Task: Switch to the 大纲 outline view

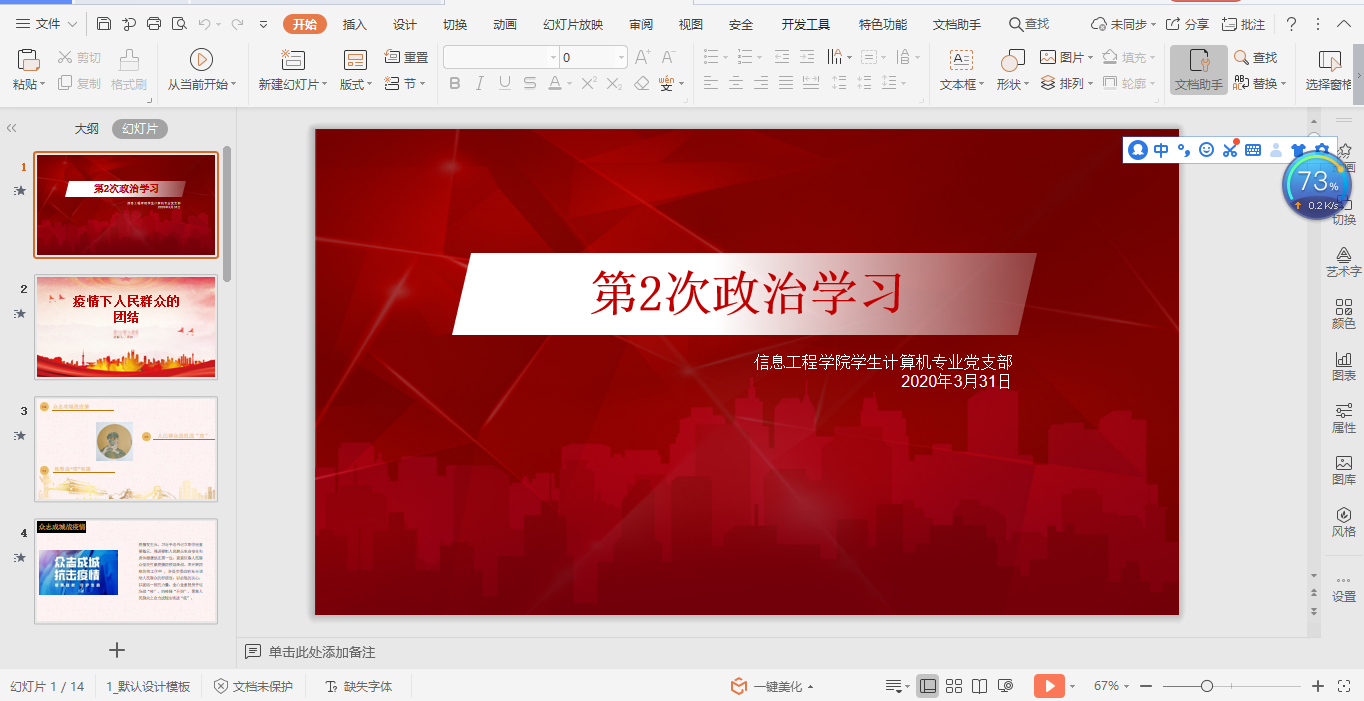Action: 87,129
